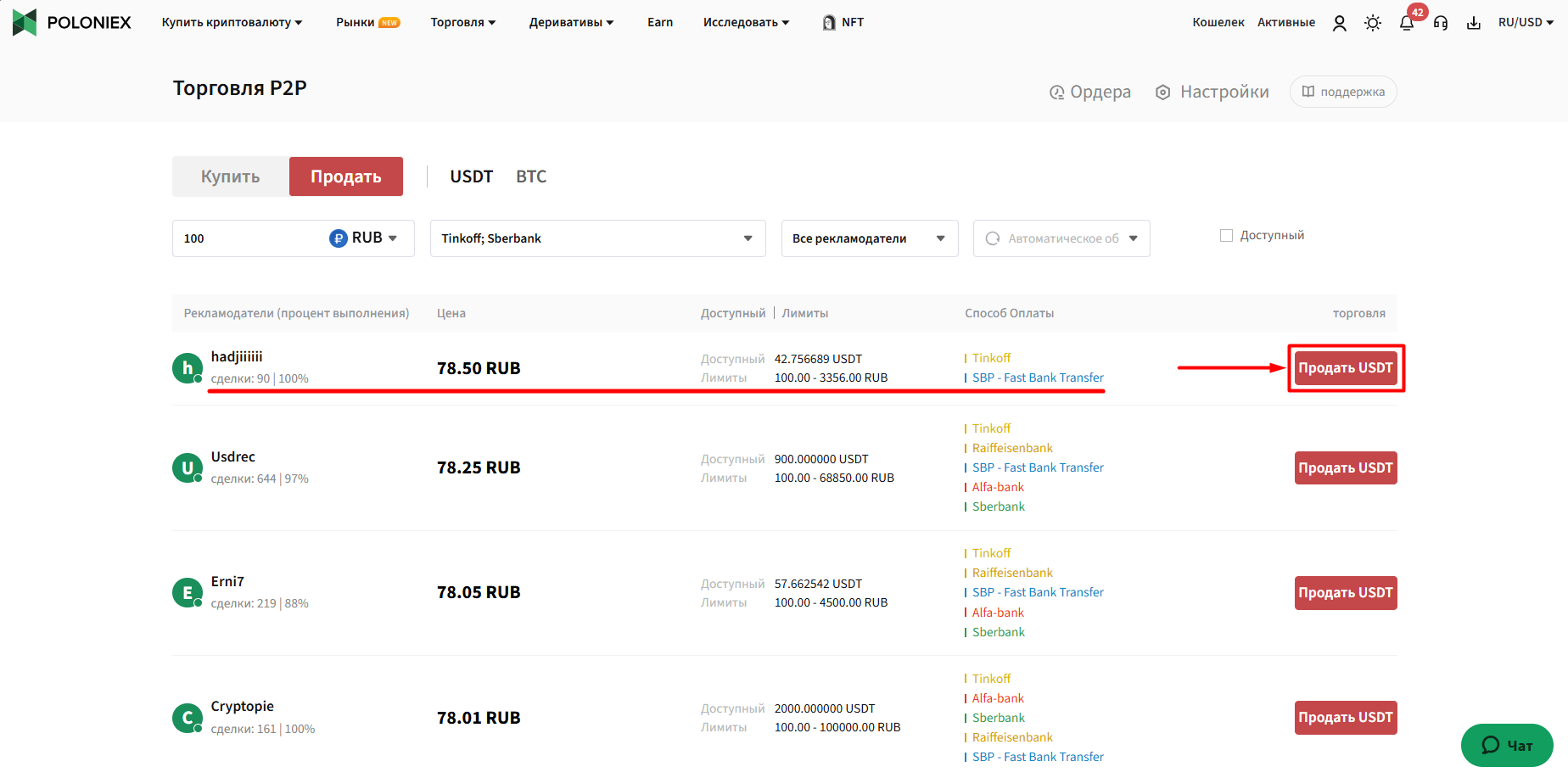Toggle light theme sun icon
This screenshot has width=1568, height=778.
[x=1373, y=23]
